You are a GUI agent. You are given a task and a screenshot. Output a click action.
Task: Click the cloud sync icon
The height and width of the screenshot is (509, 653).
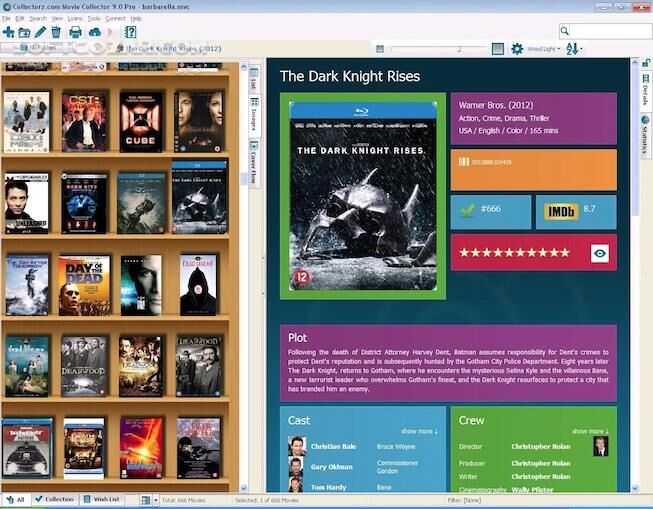[x=95, y=32]
